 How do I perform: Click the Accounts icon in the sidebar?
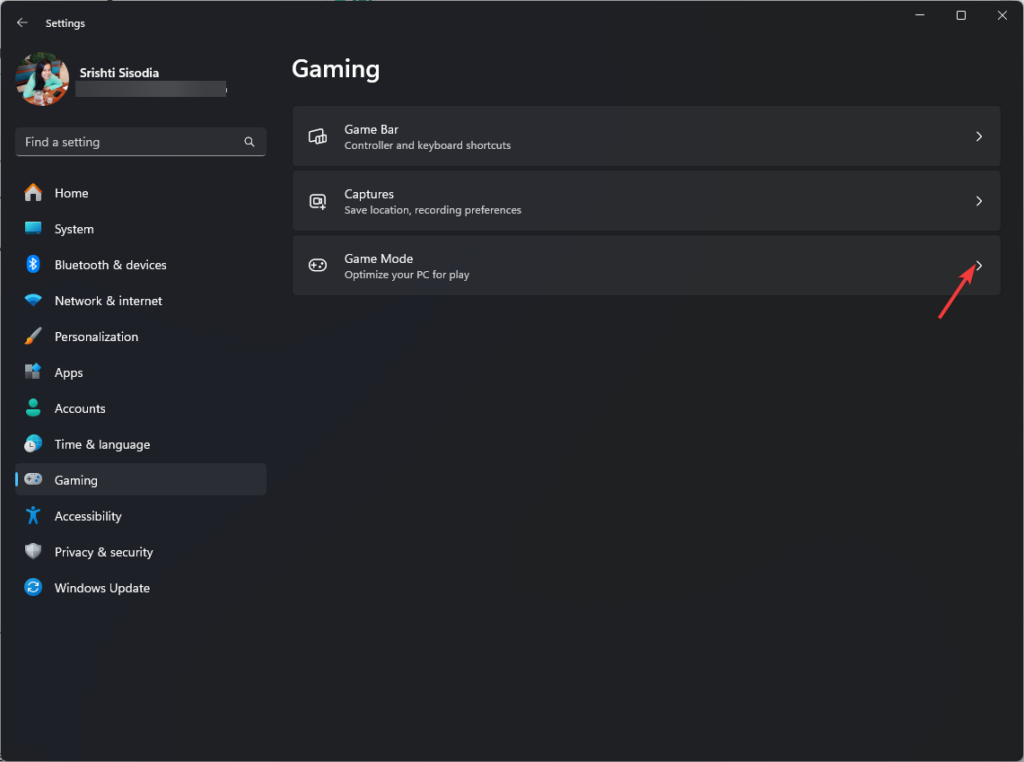(x=31, y=408)
